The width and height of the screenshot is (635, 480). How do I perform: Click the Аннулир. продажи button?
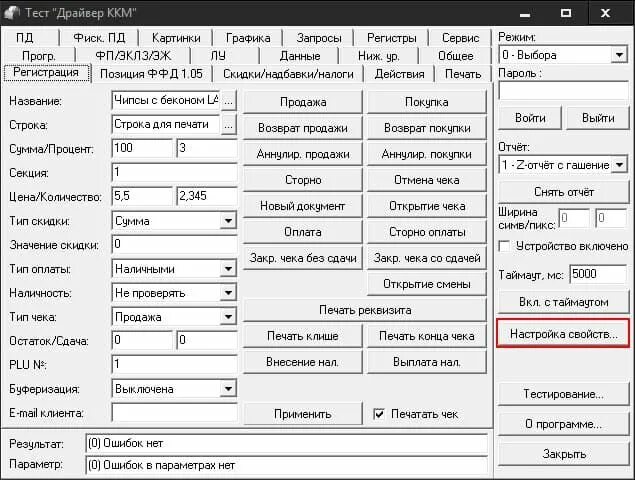303,154
